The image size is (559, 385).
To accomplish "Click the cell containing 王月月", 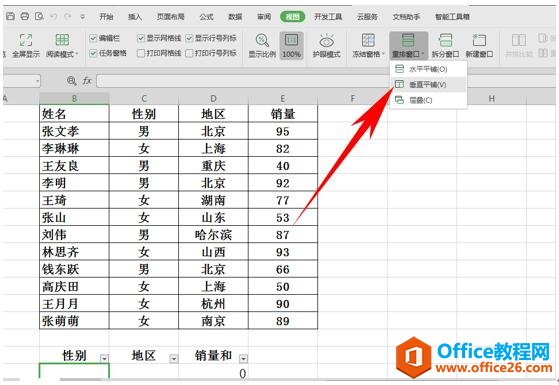I will 74,303.
